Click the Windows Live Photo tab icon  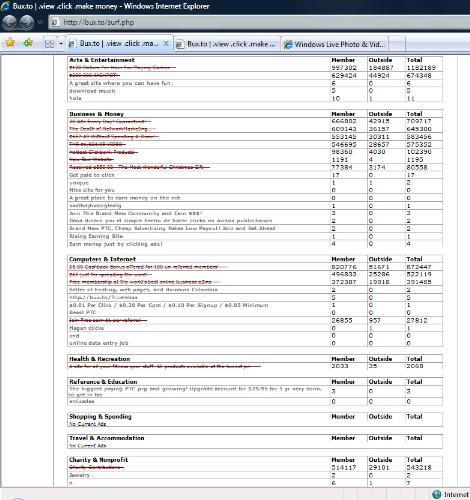pyautogui.click(x=288, y=44)
